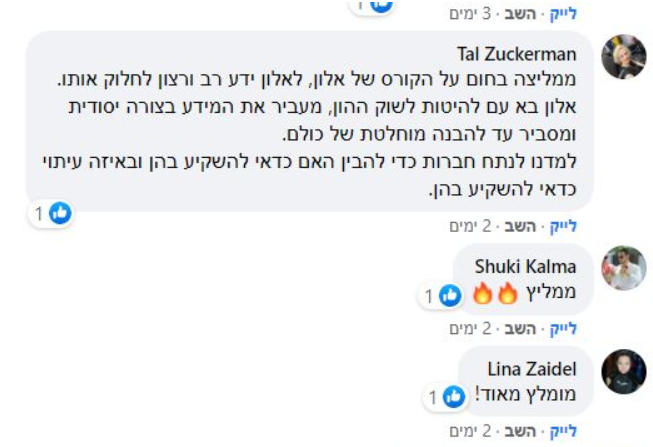Viewport: 653px width, 447px height.
Task: Reply to Shuki Kalma's comment with השב
Action: (x=521, y=328)
